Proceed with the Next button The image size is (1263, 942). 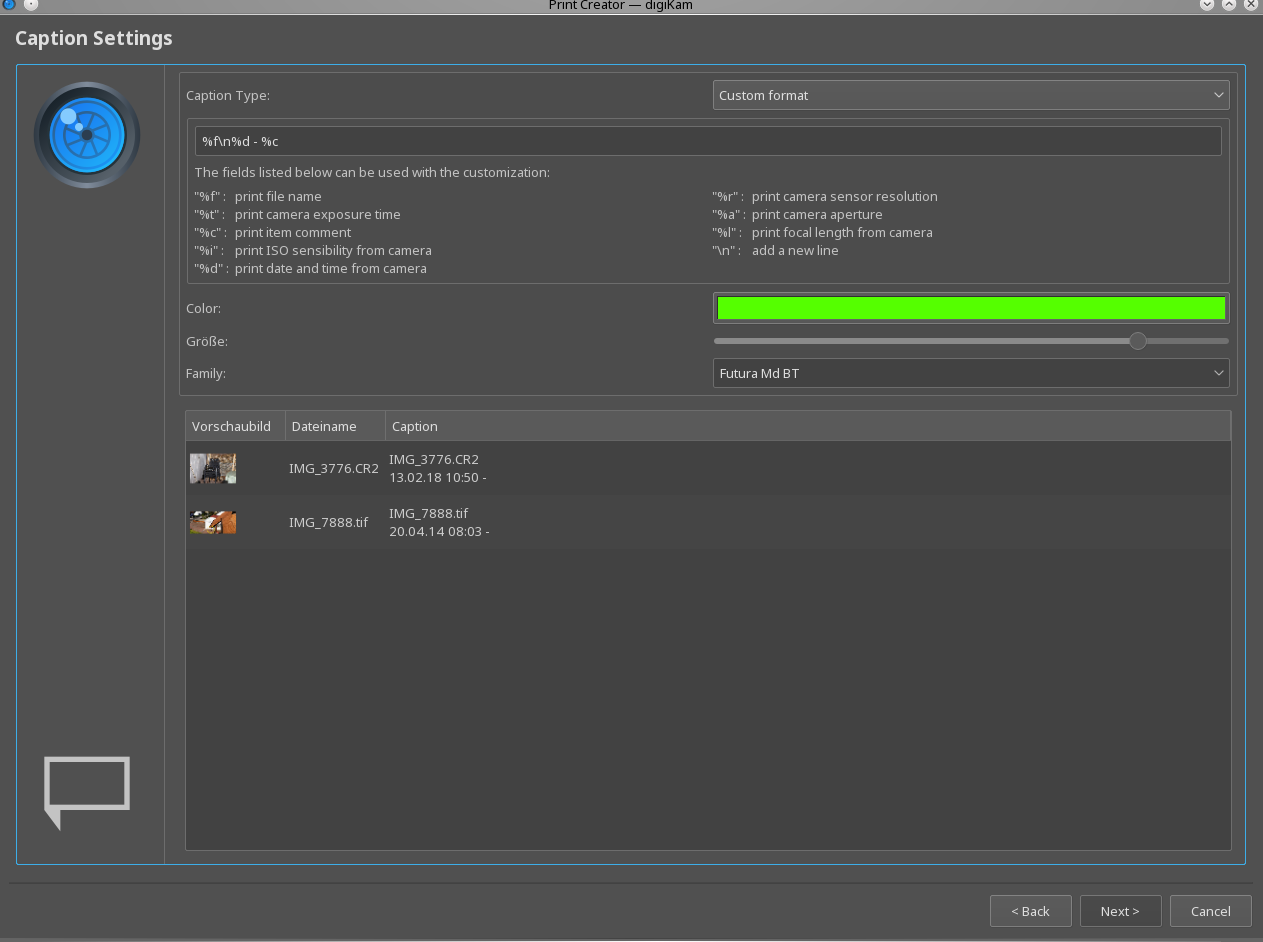(1120, 911)
